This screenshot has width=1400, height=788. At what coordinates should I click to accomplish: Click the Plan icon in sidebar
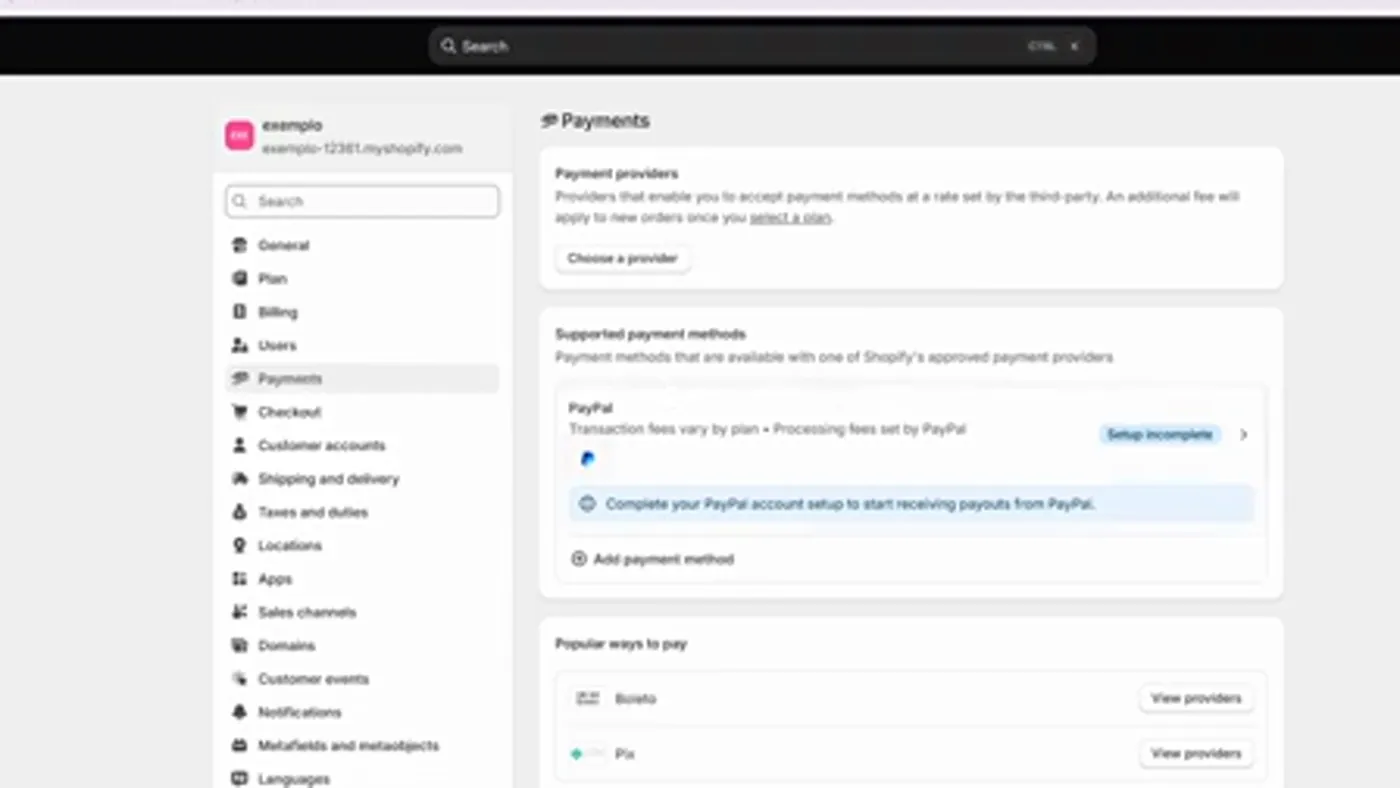(239, 279)
